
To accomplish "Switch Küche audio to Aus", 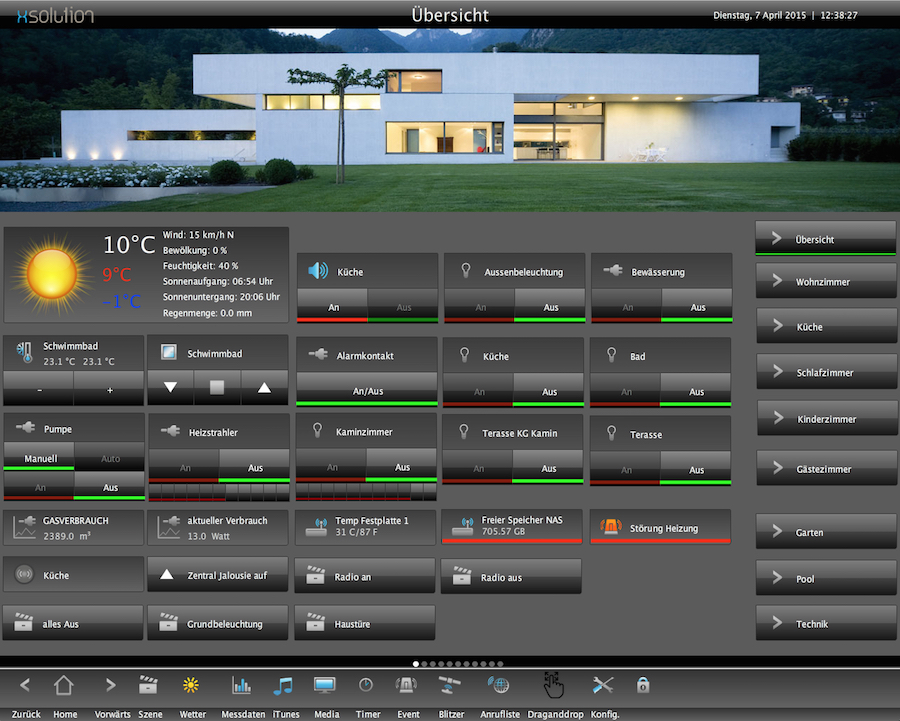I will click(x=403, y=307).
